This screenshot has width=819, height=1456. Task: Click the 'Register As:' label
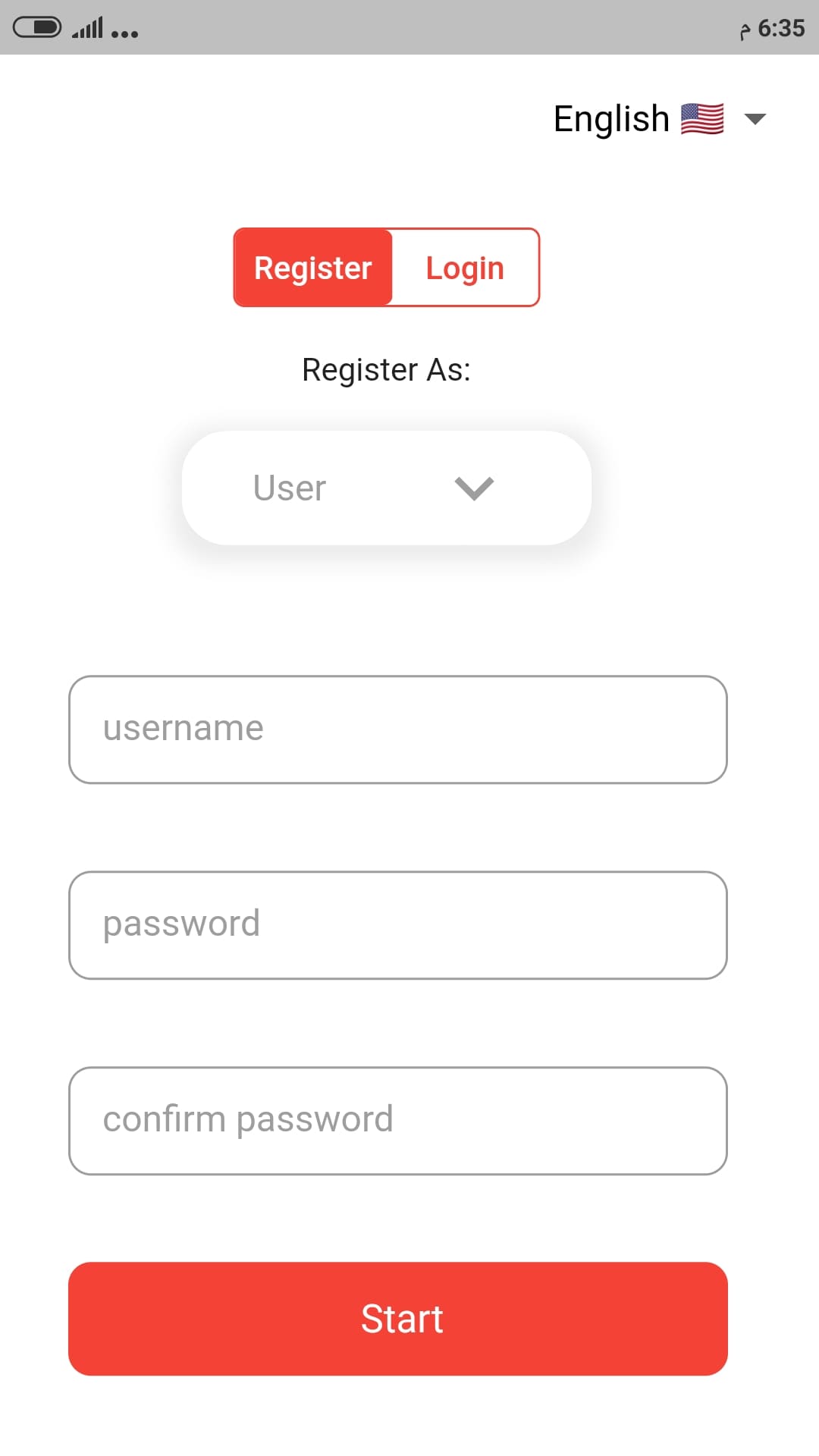386,370
